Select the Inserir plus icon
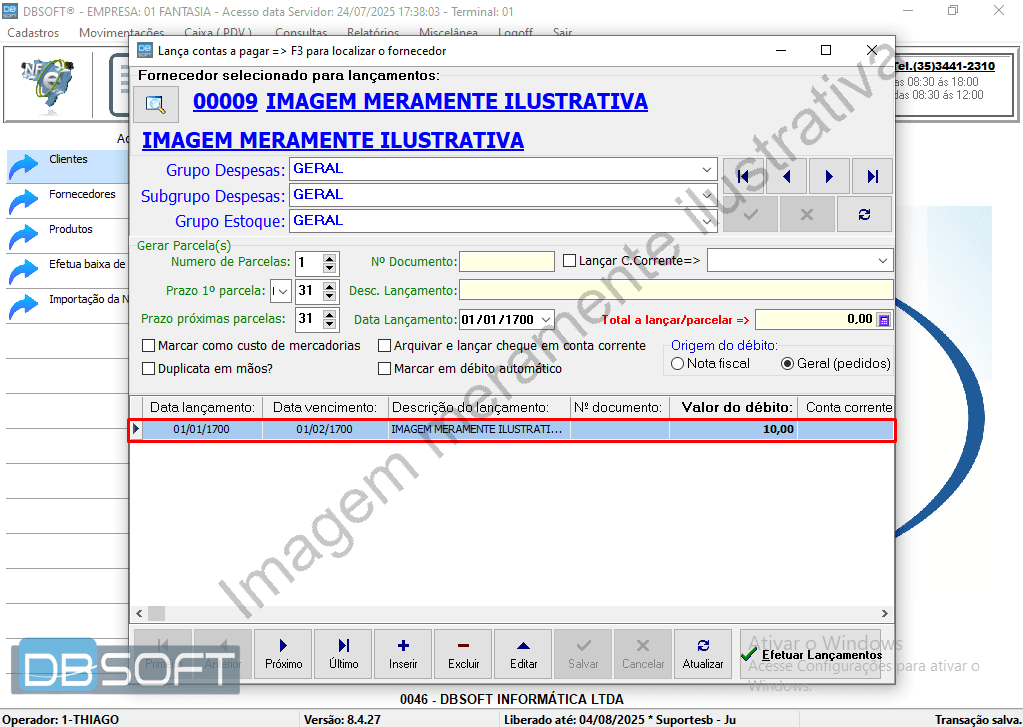 (402, 653)
